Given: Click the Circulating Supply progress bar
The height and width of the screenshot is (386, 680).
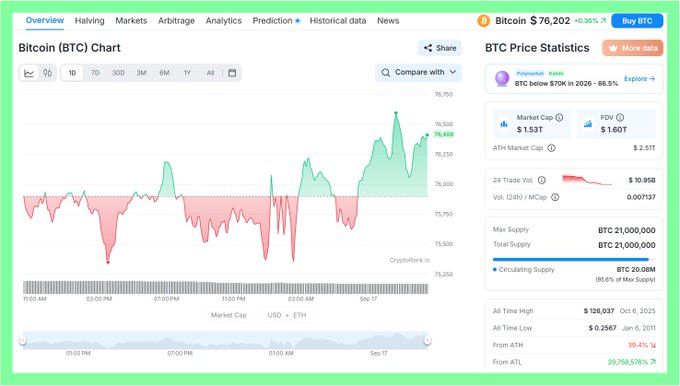Looking at the screenshot, I should pyautogui.click(x=574, y=259).
